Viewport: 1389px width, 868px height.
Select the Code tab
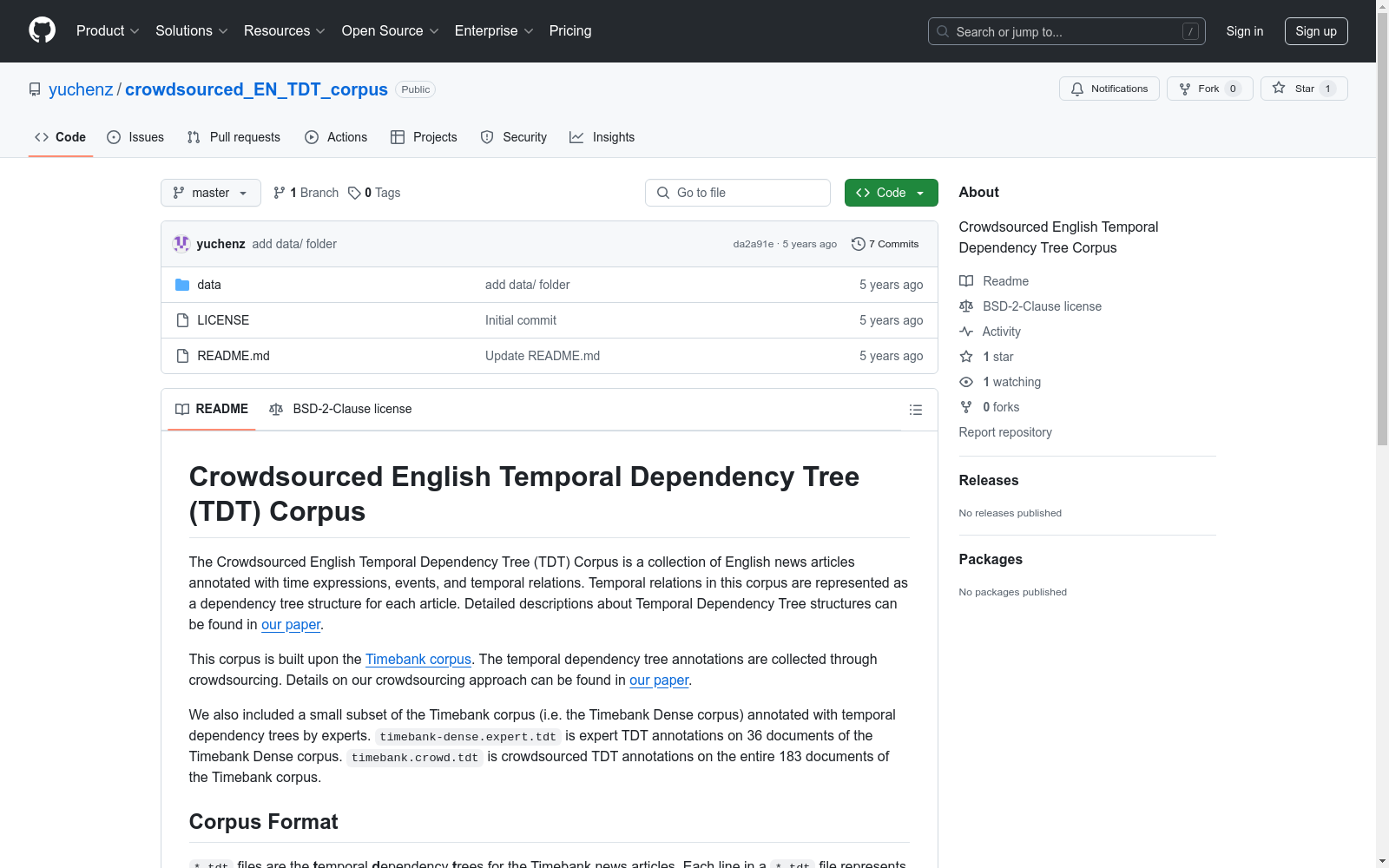pos(61,137)
